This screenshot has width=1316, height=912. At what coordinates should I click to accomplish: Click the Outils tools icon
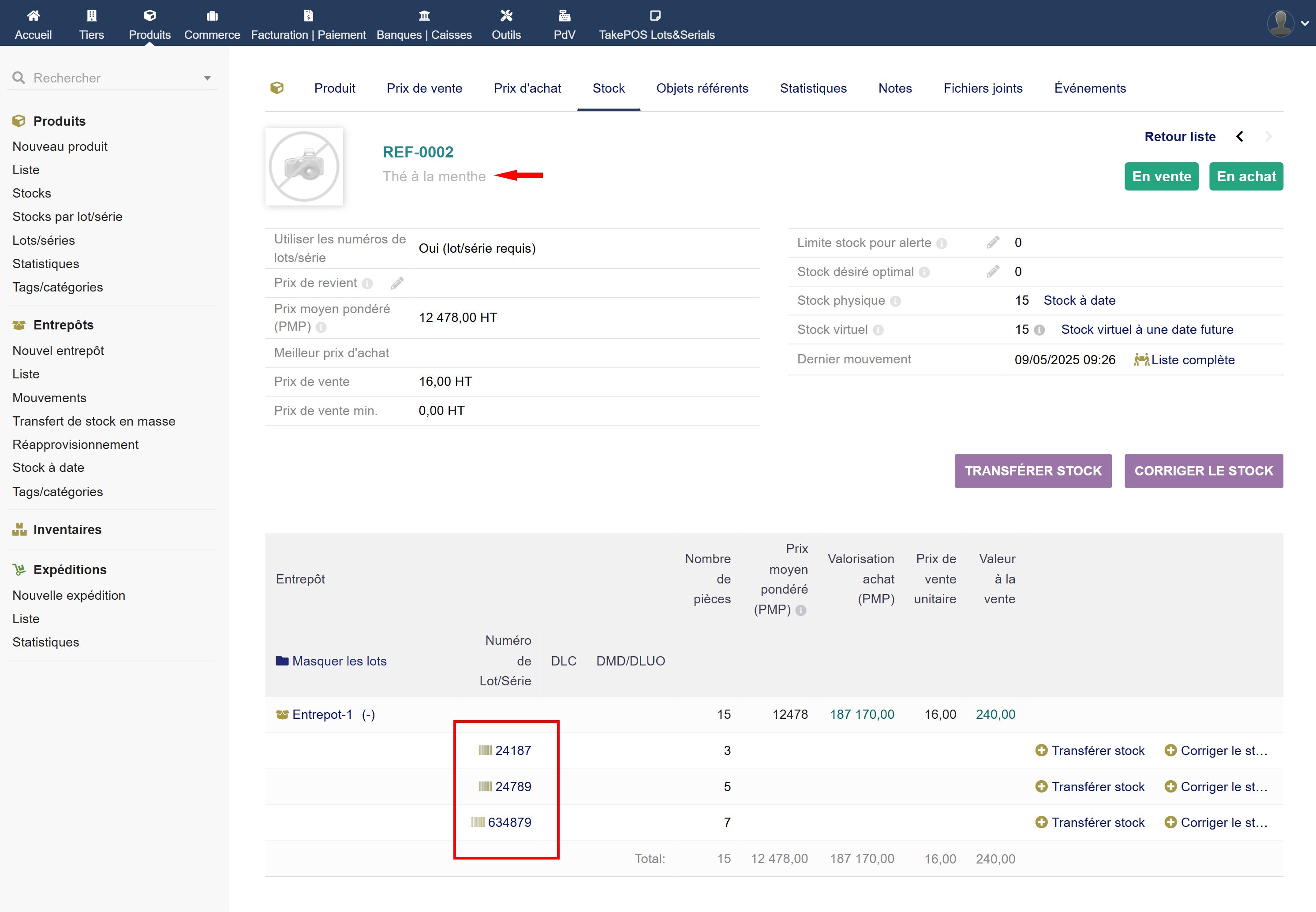tap(506, 15)
